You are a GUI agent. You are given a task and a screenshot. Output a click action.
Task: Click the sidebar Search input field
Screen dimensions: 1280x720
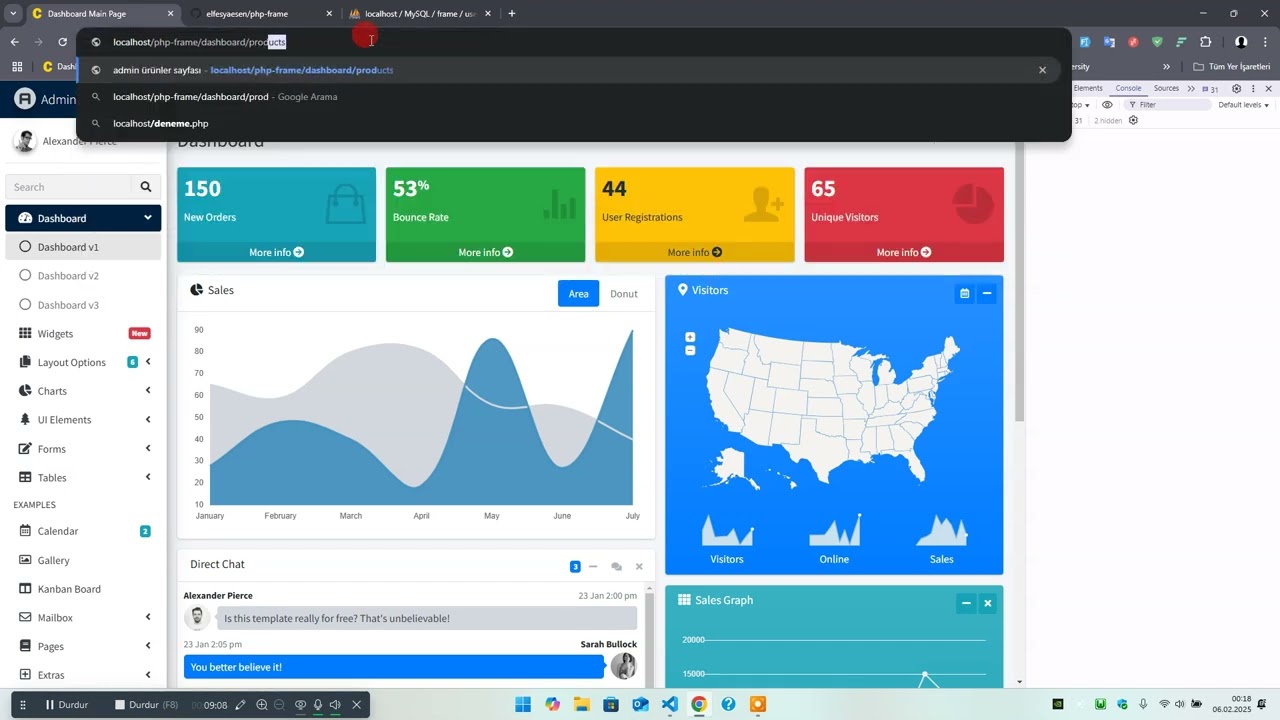click(x=69, y=187)
